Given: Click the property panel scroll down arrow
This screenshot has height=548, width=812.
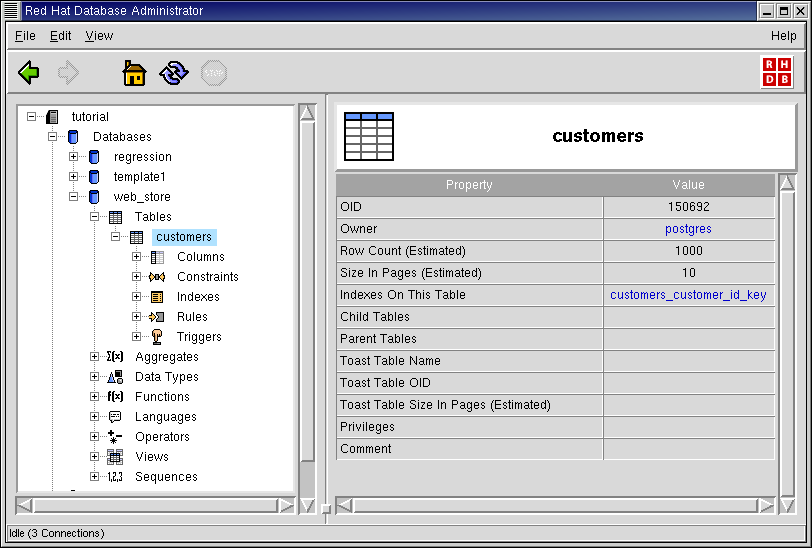Looking at the screenshot, I should pos(787,506).
